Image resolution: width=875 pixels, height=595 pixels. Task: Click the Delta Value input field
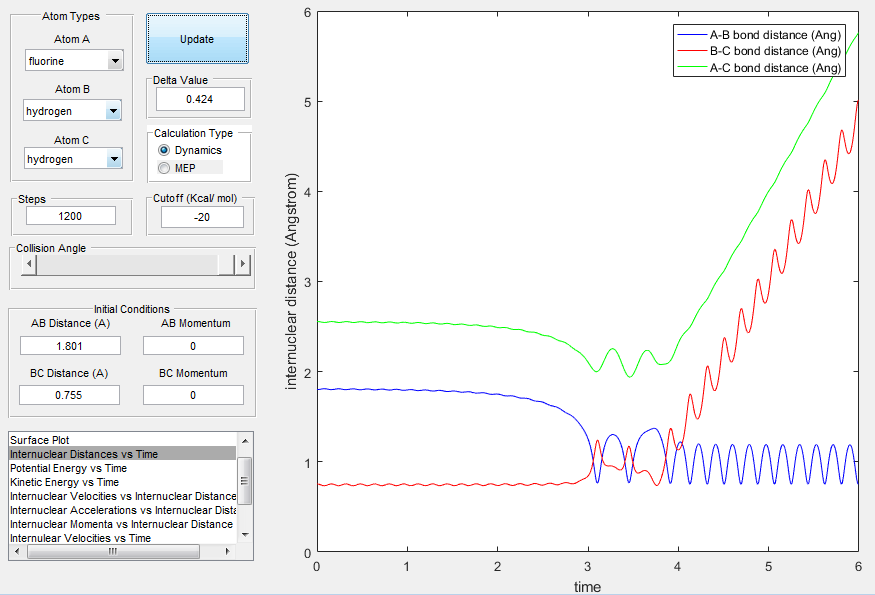click(x=200, y=99)
